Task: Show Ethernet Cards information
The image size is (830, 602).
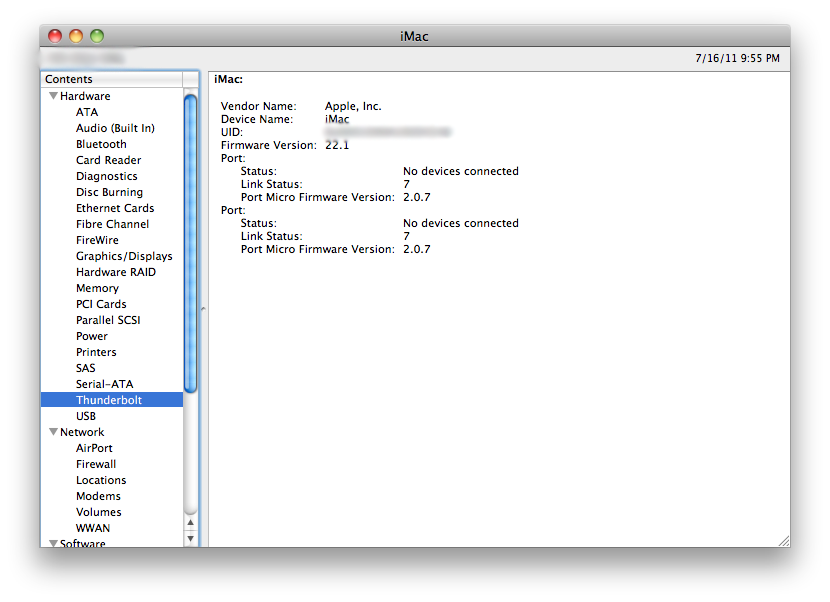Action: (x=115, y=208)
